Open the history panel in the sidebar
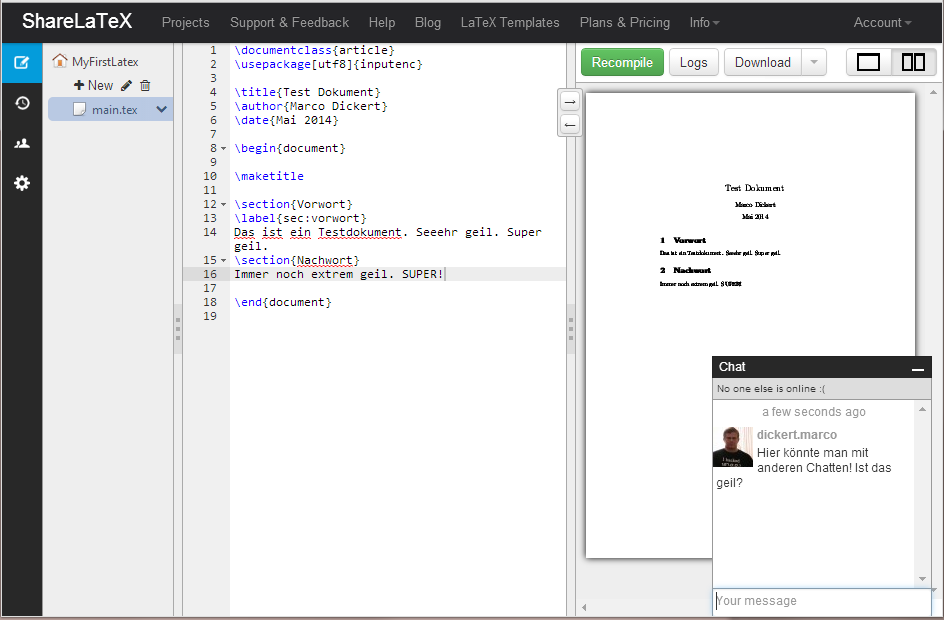 tap(21, 102)
